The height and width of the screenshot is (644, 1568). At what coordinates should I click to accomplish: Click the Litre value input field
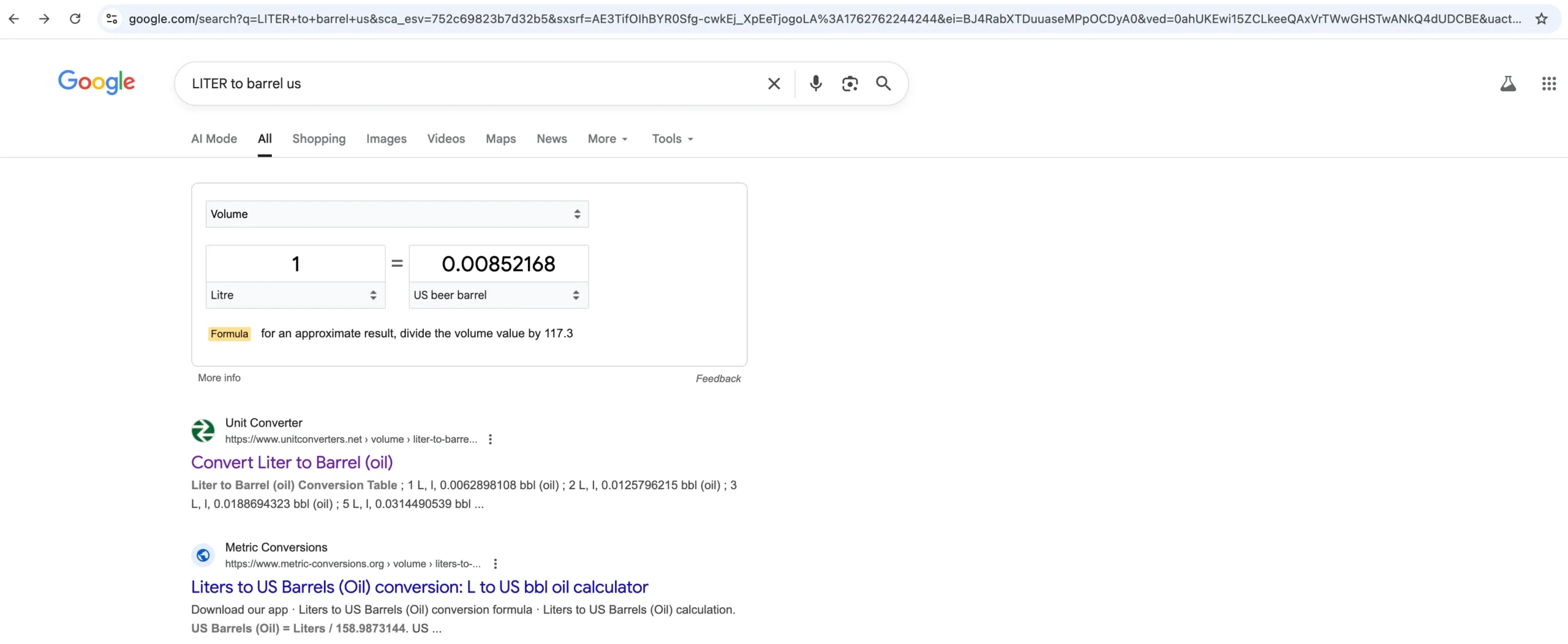coord(295,264)
